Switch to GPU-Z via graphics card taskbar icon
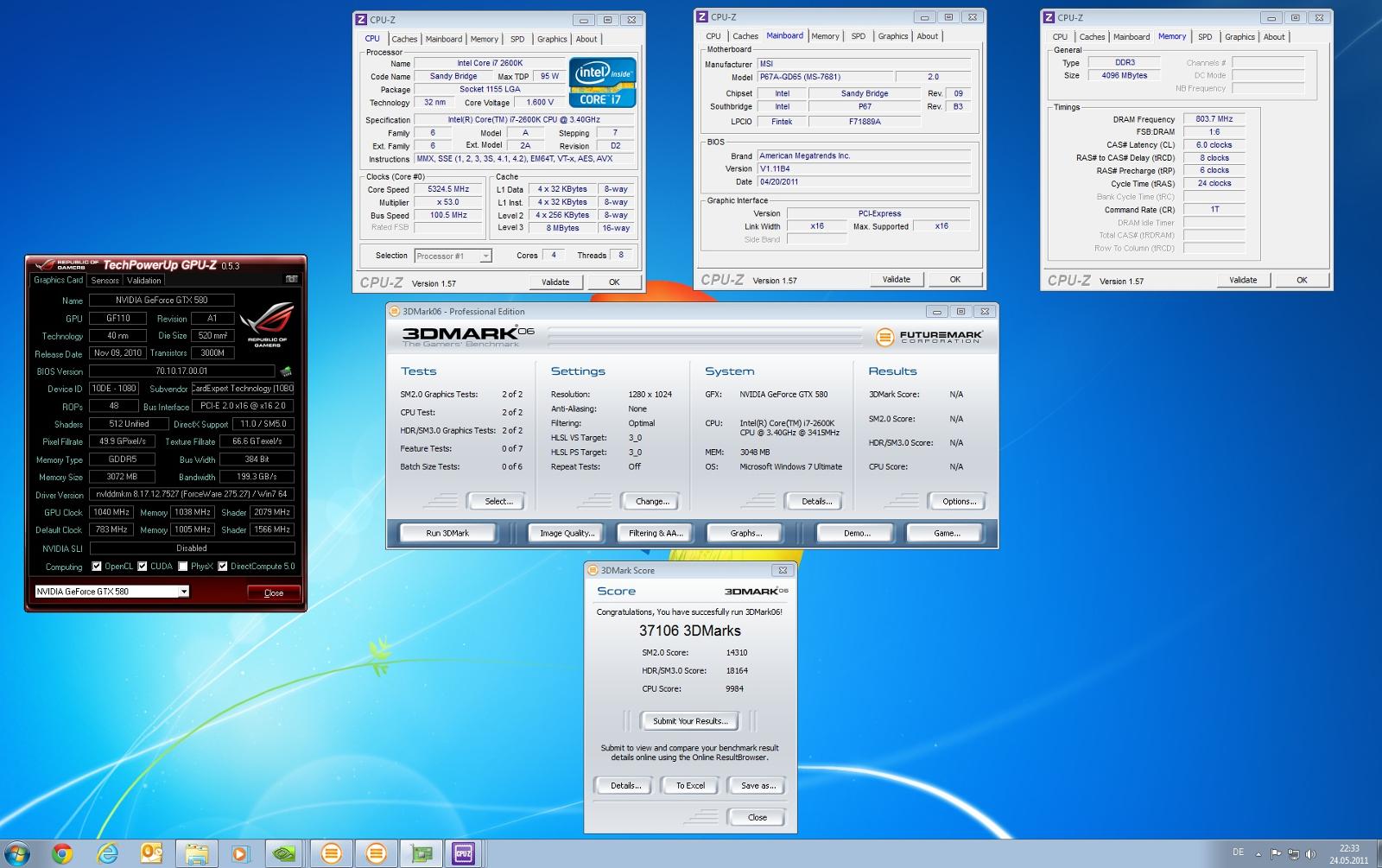The width and height of the screenshot is (1382, 868). click(x=421, y=853)
